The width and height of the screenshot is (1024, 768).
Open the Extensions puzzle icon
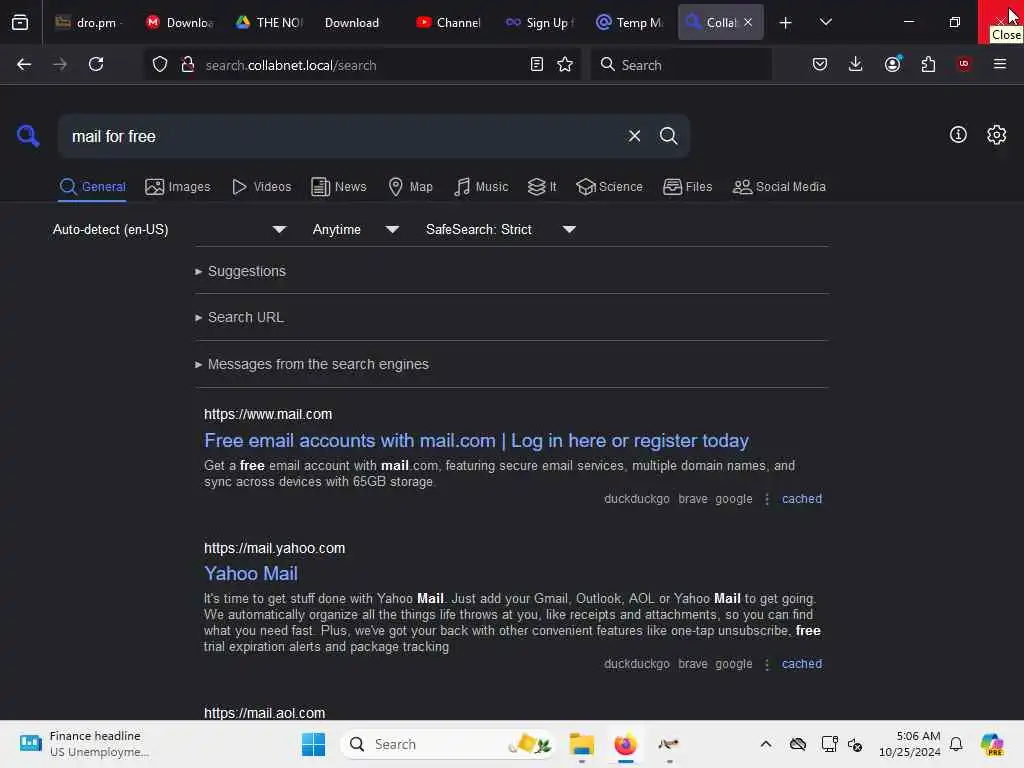tap(928, 64)
